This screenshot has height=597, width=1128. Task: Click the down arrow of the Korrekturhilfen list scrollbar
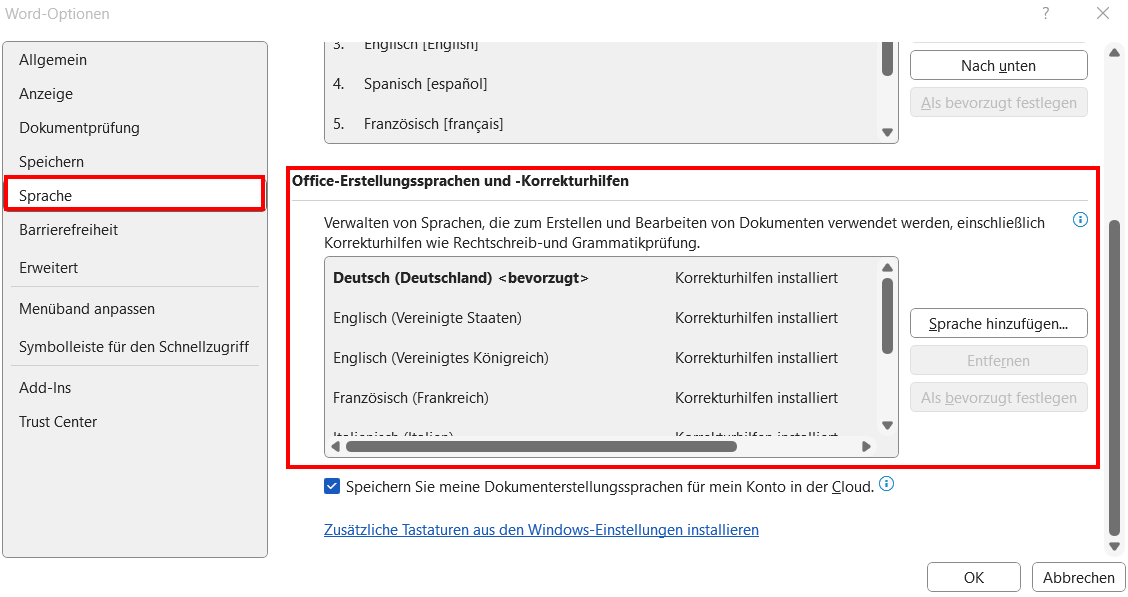(887, 425)
